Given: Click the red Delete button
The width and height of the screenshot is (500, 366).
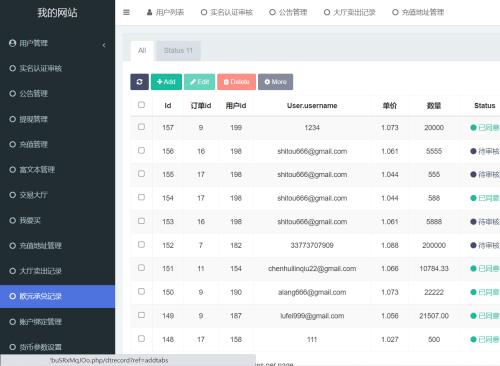Looking at the screenshot, I should tap(236, 82).
